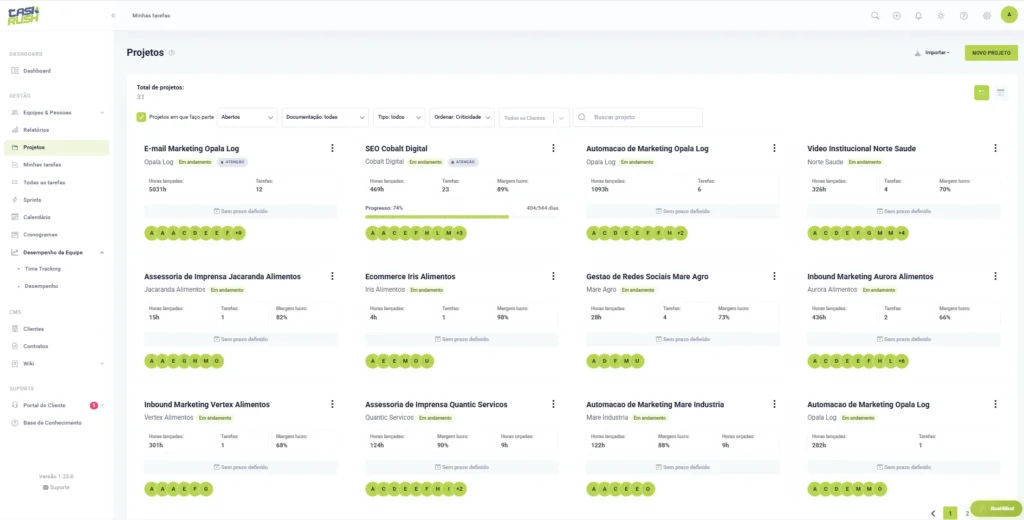Open Desempenho submenu item
The height and width of the screenshot is (520, 1024).
click(x=41, y=286)
